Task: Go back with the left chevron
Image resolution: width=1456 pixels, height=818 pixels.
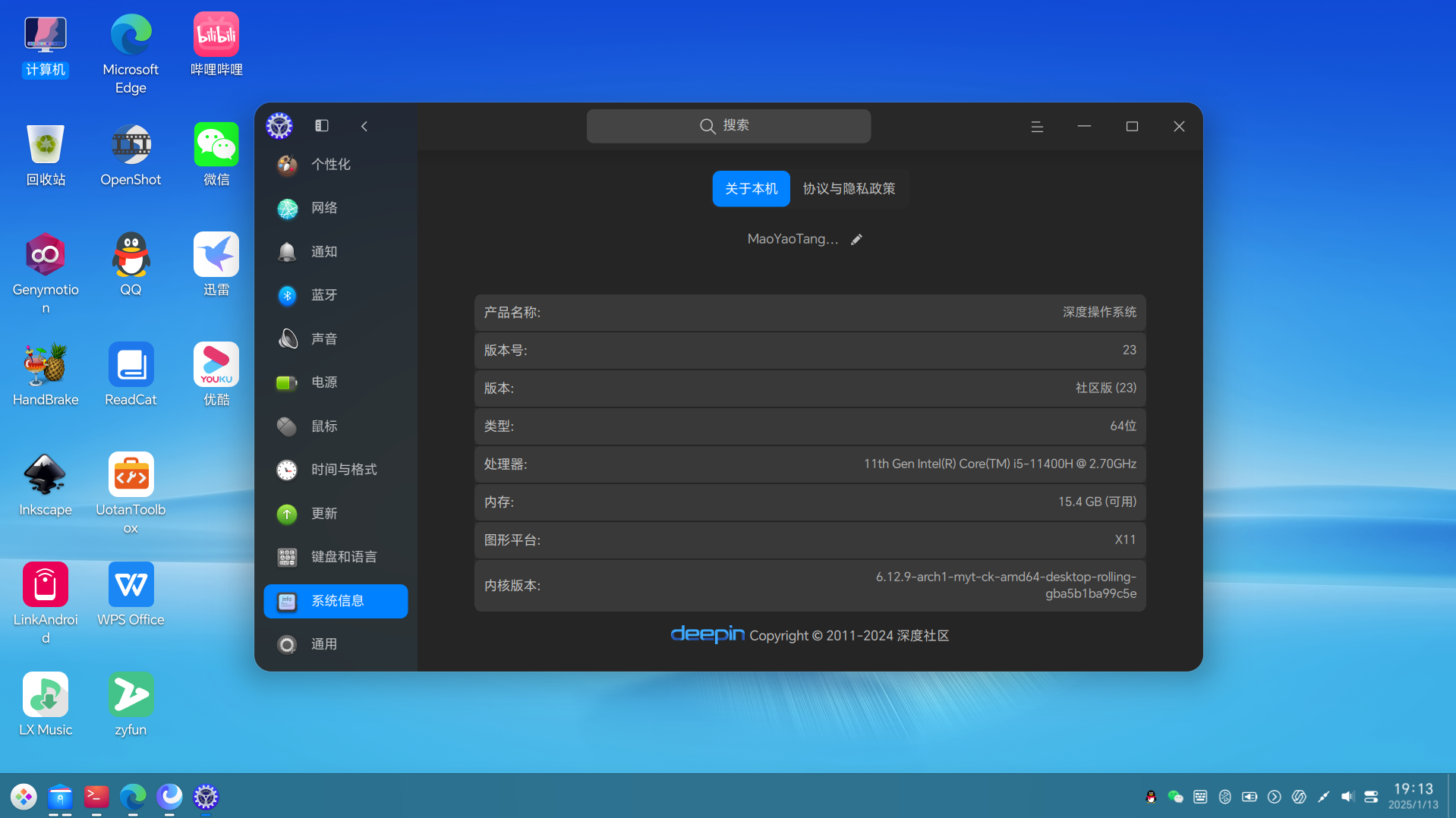Action: pyautogui.click(x=364, y=126)
